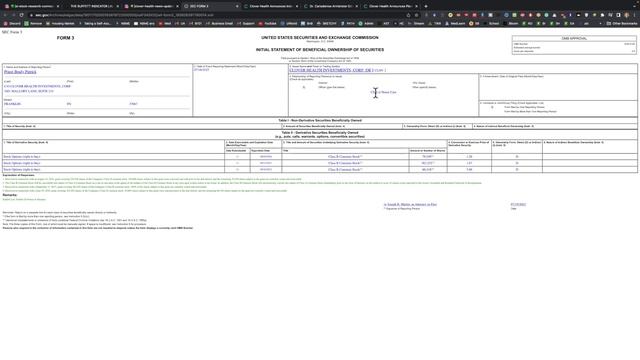
Task: Click the browser forward arrow
Action: coord(13,15)
